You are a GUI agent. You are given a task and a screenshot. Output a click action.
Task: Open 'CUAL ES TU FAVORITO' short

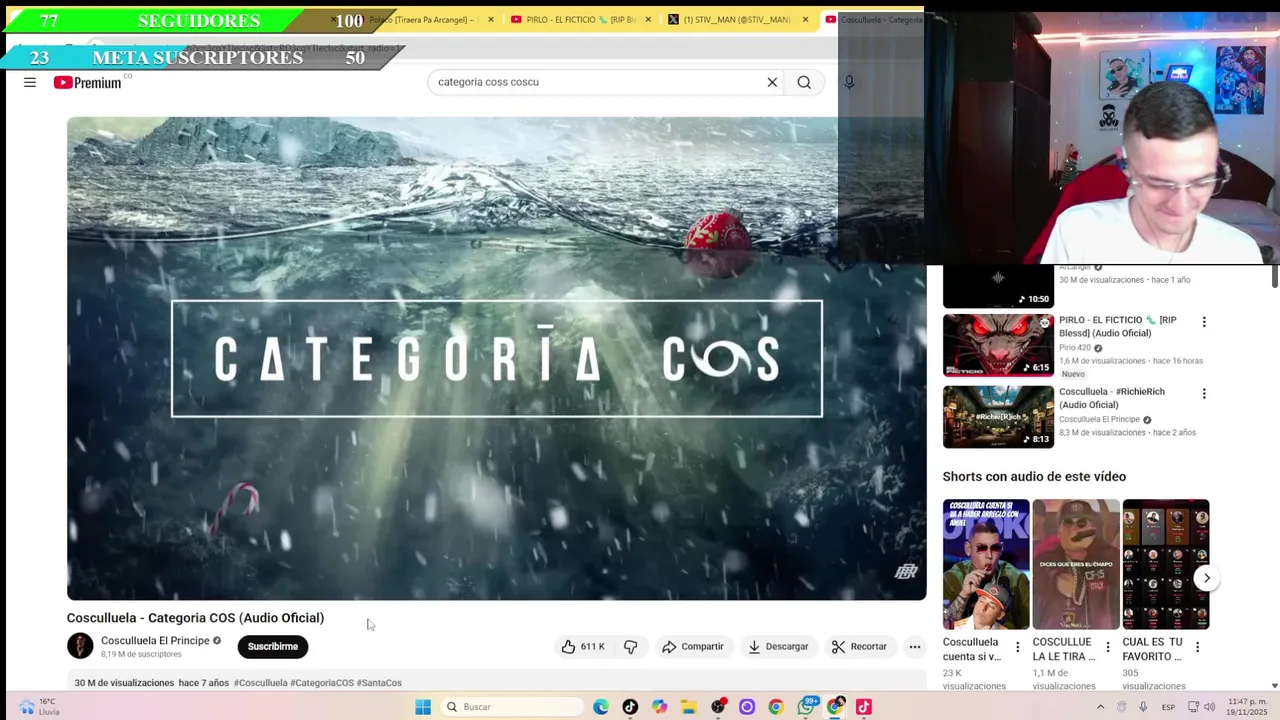(1166, 565)
